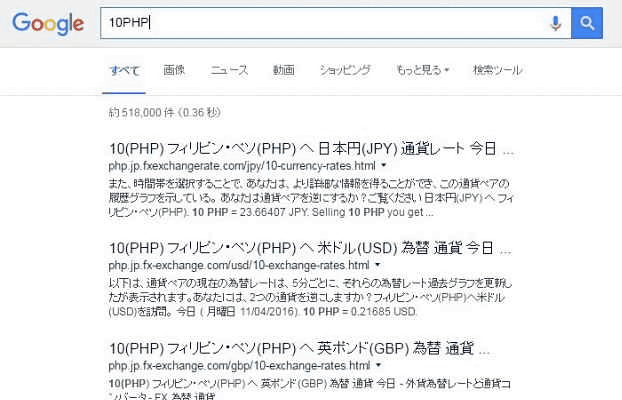The image size is (622, 400).
Task: Click the php.jp.fx-exchange.com/gbp URL text
Action: pyautogui.click(x=239, y=365)
